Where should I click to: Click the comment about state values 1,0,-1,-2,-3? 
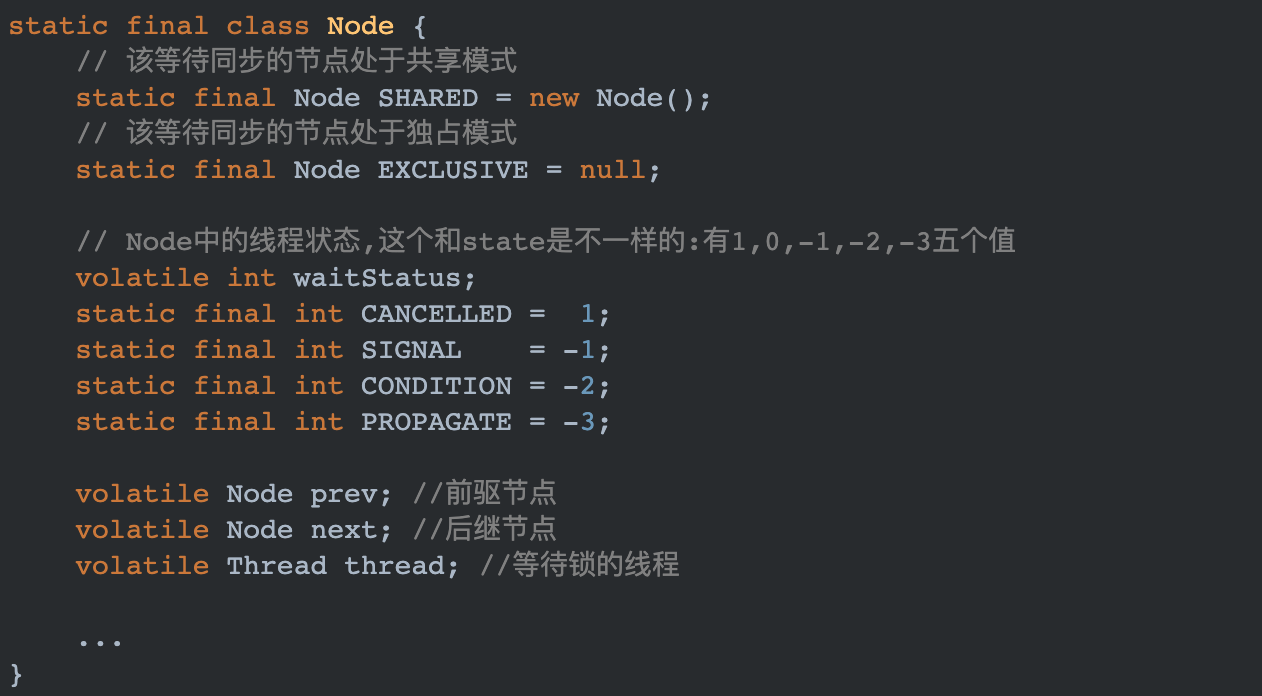click(546, 242)
